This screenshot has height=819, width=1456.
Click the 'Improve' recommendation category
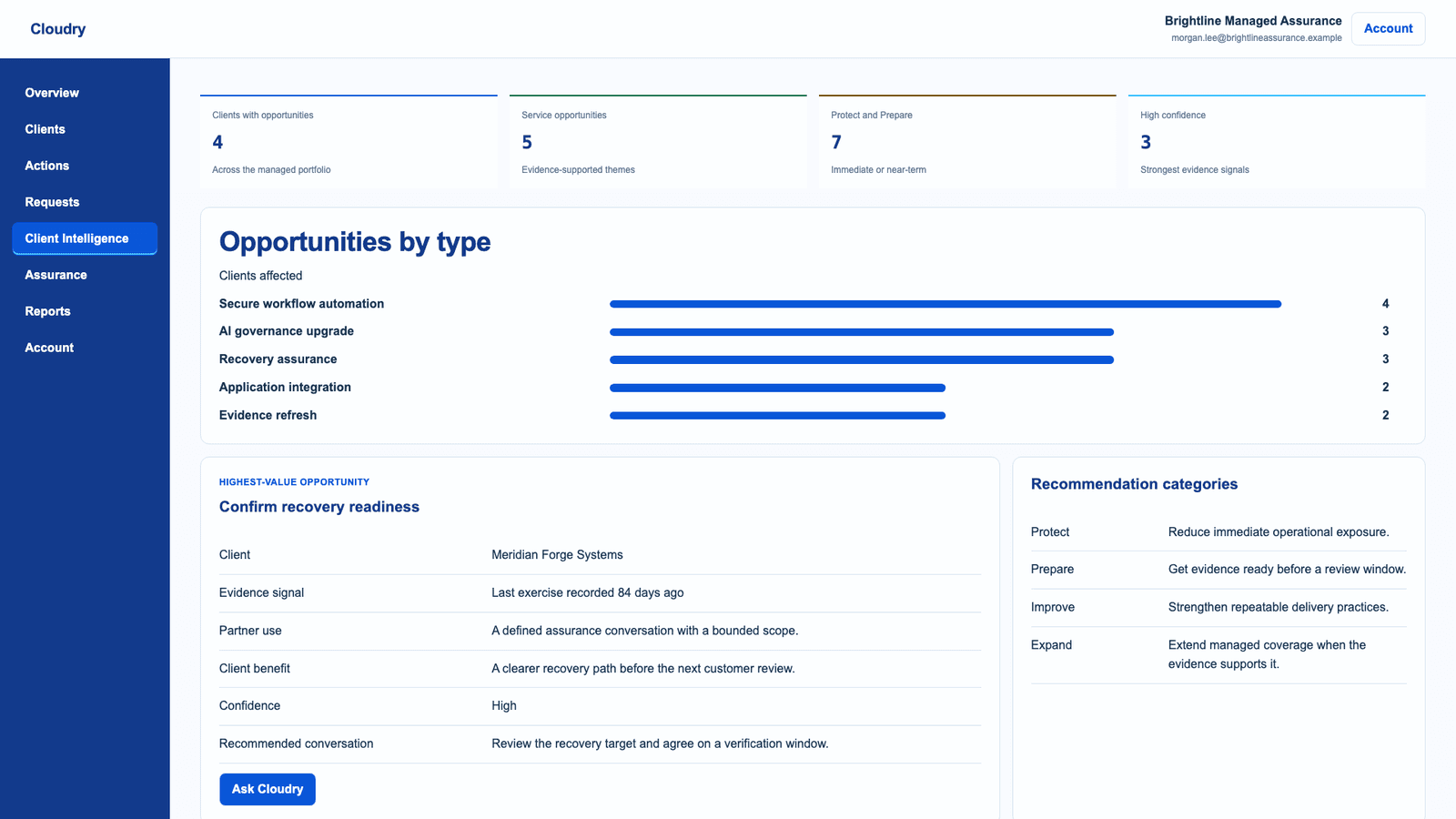point(1053,607)
